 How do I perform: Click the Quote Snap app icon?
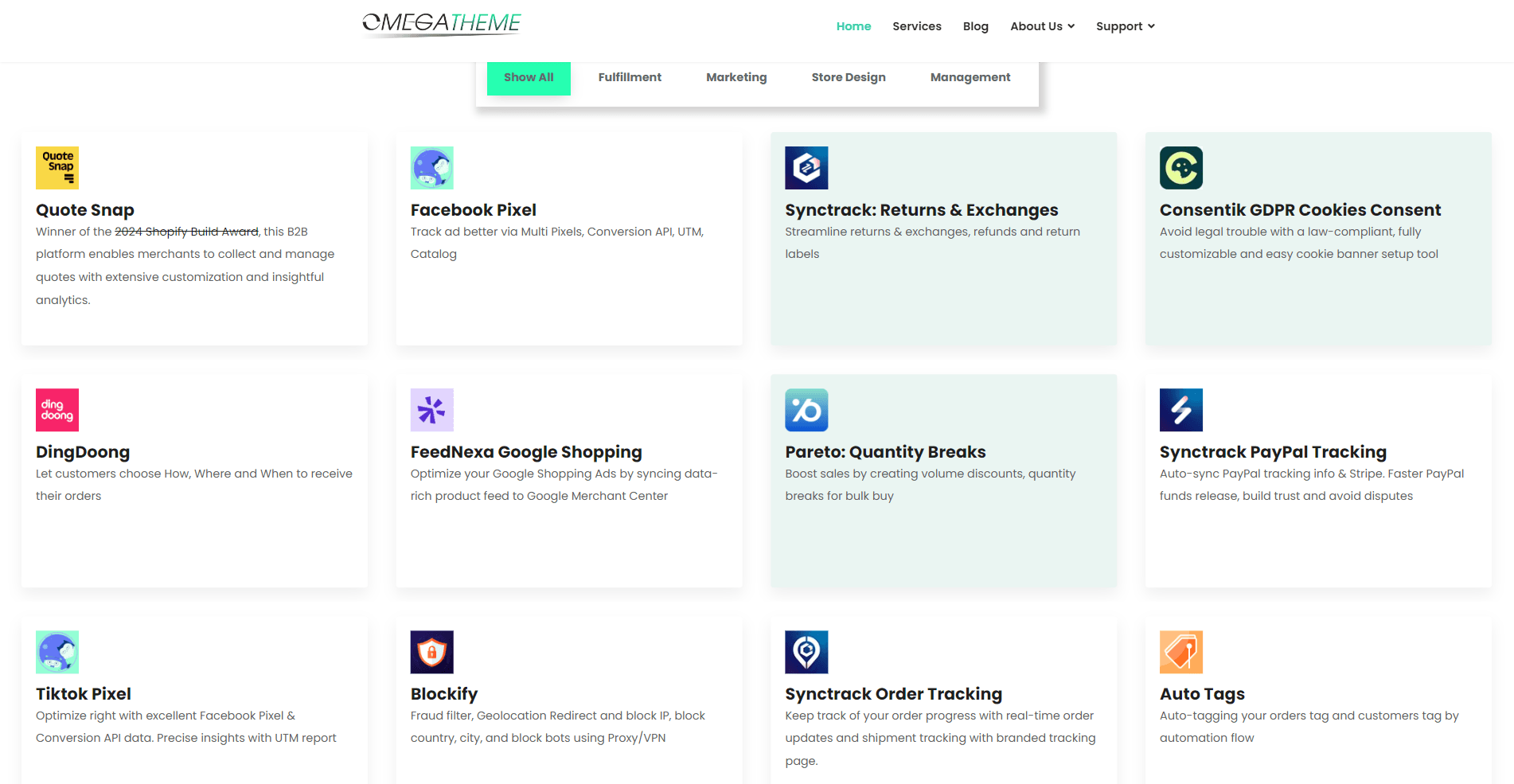tap(57, 168)
